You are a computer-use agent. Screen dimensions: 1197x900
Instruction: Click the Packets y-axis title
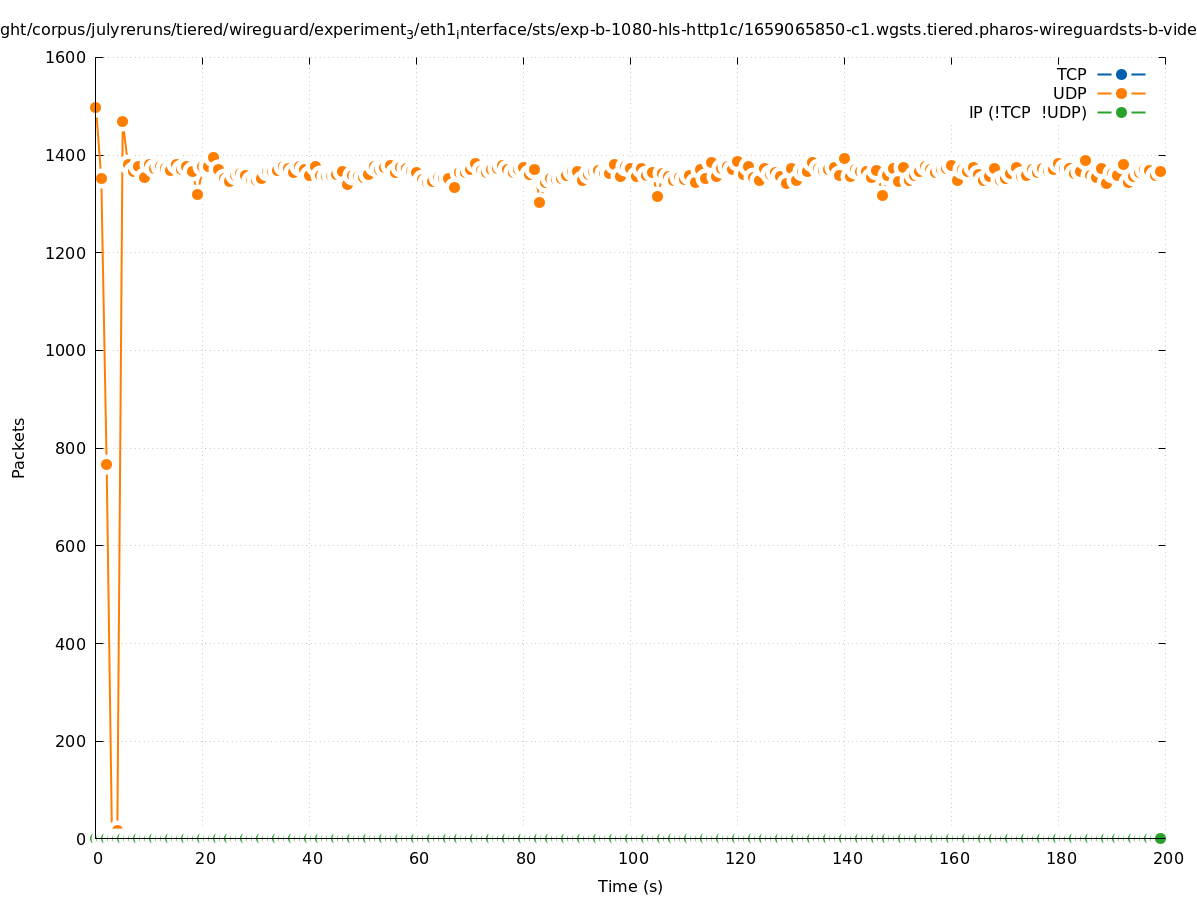(x=19, y=447)
